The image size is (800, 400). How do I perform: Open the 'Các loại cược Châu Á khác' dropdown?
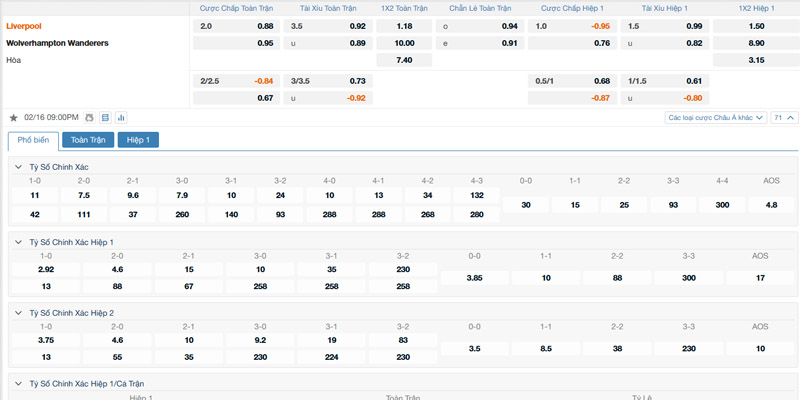click(716, 118)
